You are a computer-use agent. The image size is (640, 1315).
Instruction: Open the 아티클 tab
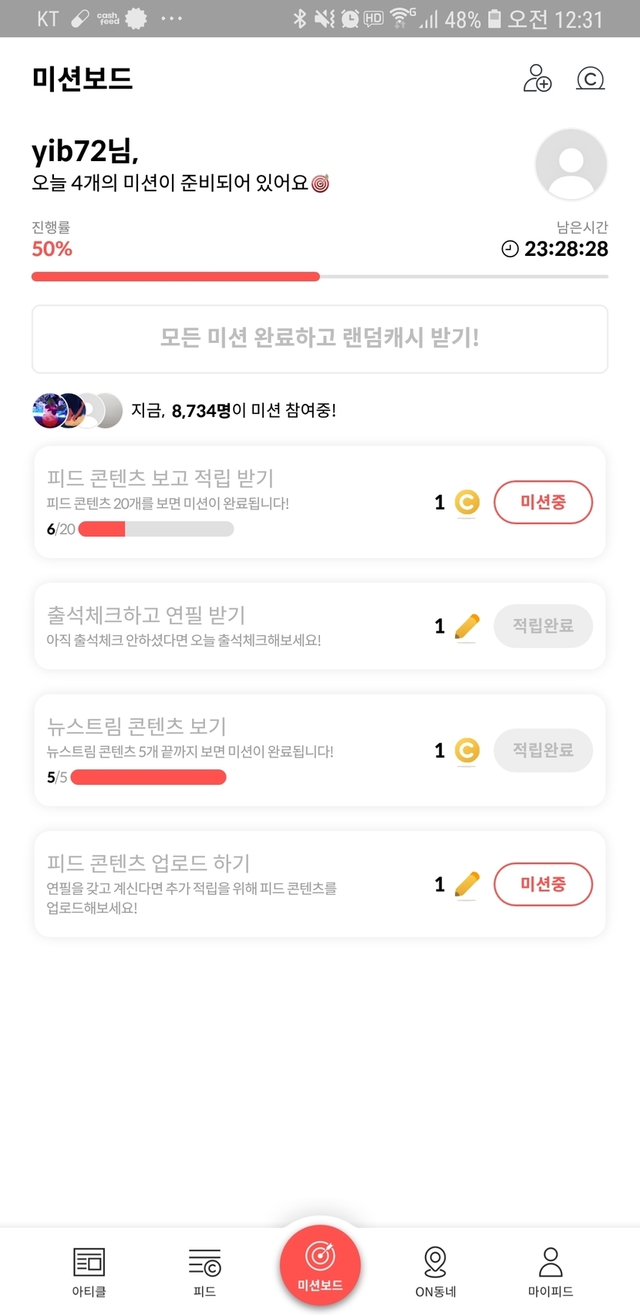click(x=89, y=1271)
